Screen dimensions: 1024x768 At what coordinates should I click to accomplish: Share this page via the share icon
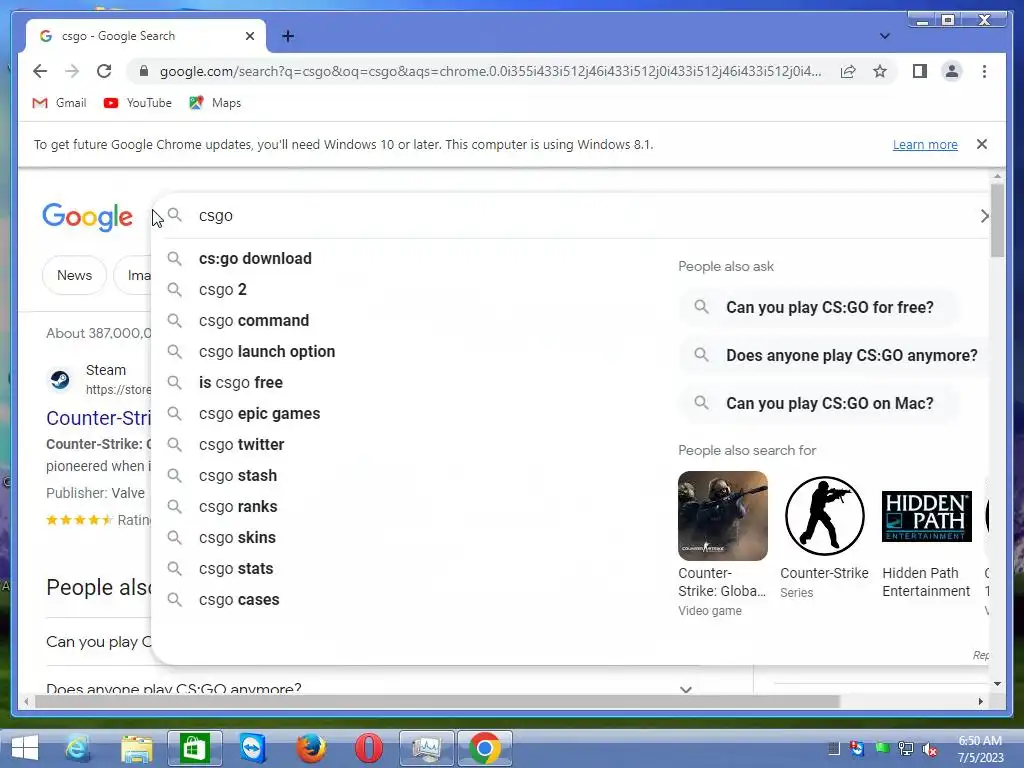tap(848, 71)
